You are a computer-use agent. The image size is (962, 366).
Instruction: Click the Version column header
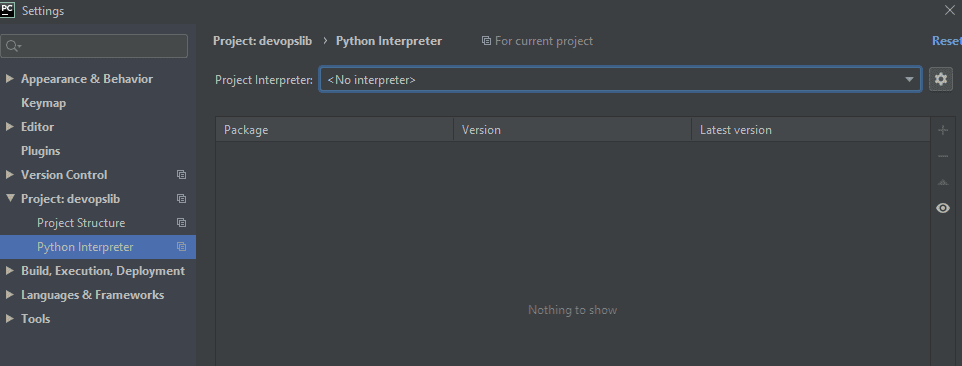pos(572,130)
